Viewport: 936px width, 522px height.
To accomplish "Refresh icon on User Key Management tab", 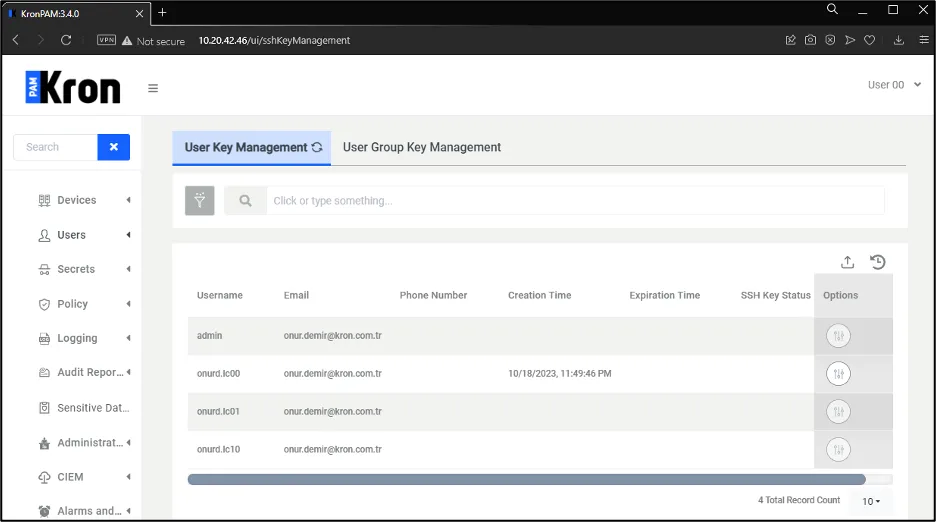I will coord(317,147).
